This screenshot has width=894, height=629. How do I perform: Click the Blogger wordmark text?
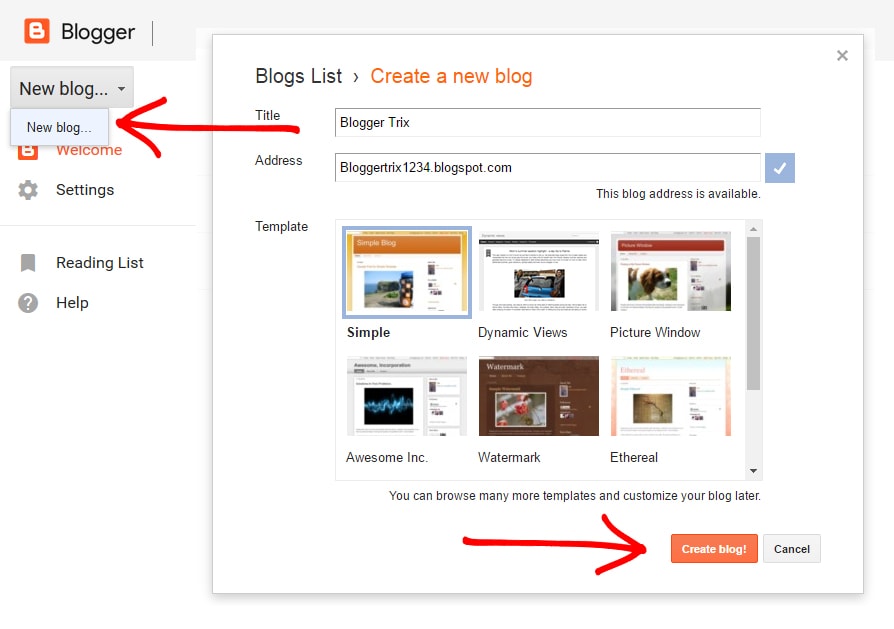(97, 32)
